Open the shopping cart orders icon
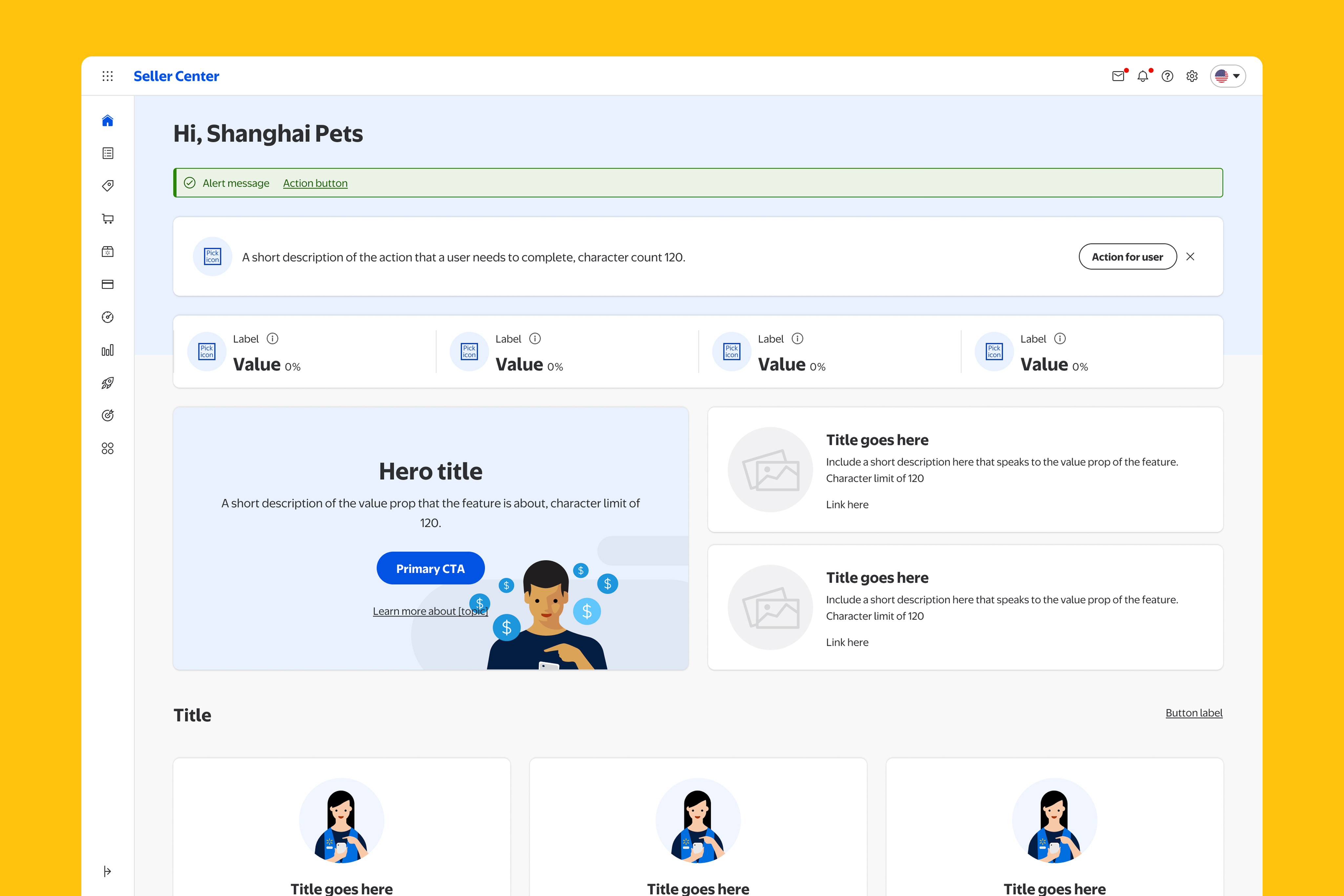Screen dimensions: 1344x896 click(108, 219)
